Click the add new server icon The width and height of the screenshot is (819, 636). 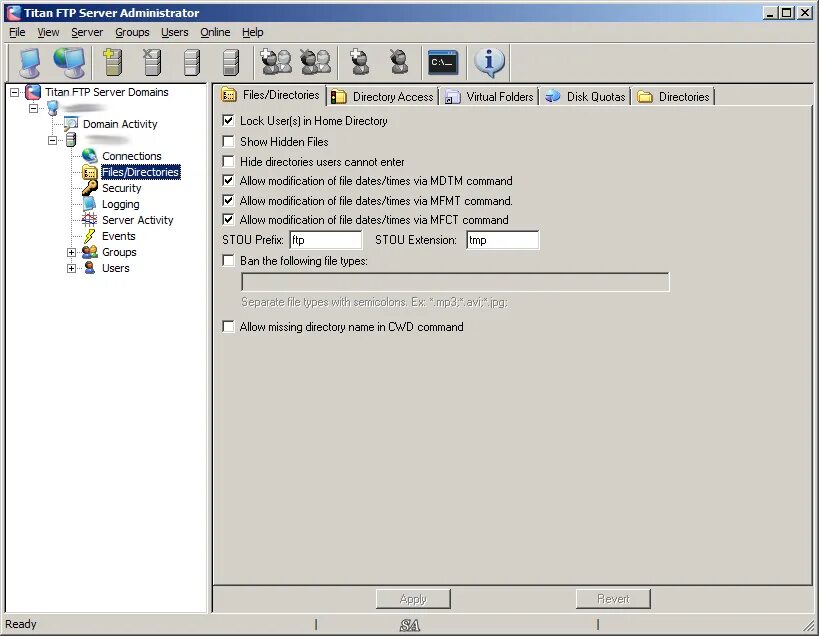[113, 62]
